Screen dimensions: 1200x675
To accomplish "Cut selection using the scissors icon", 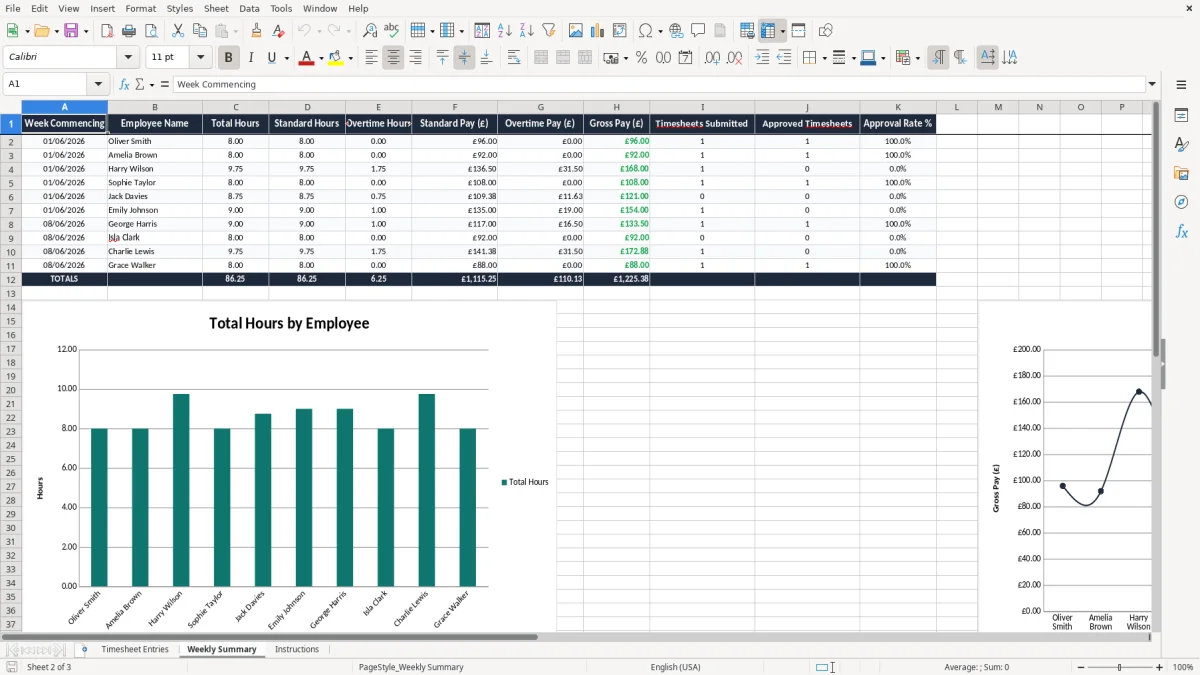I will [178, 31].
